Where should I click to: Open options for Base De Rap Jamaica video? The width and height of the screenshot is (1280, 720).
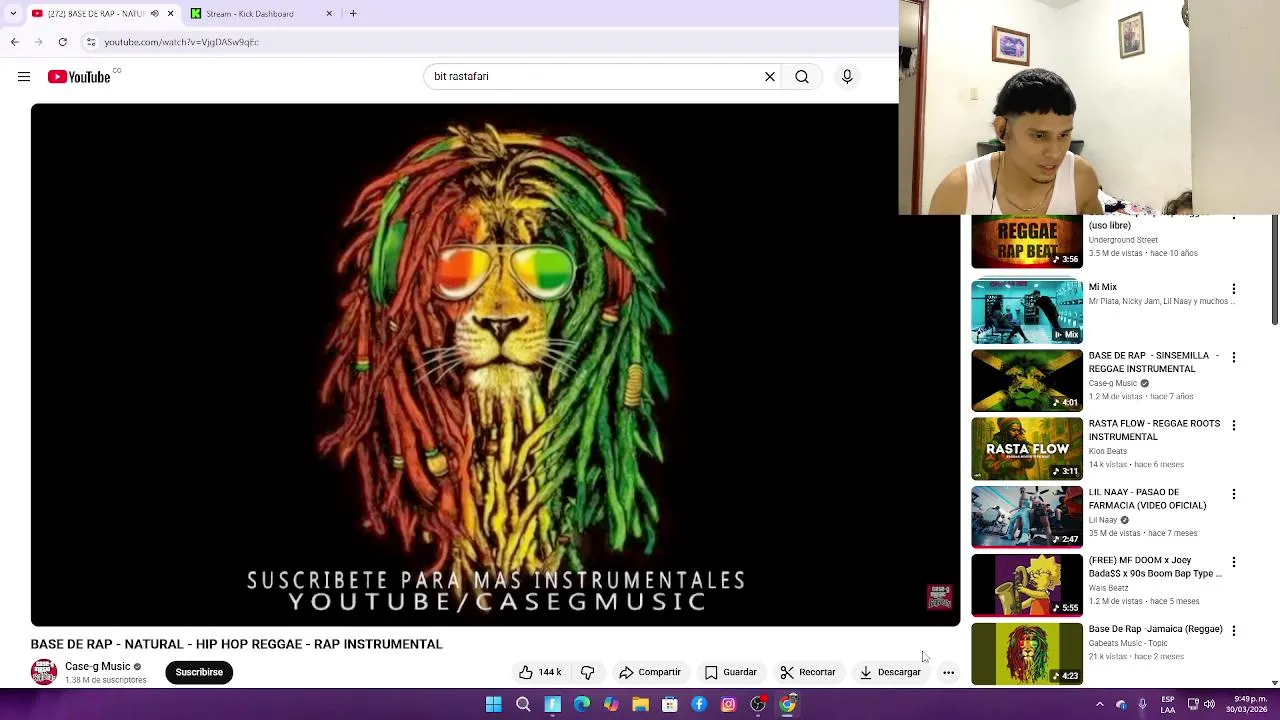click(1234, 631)
